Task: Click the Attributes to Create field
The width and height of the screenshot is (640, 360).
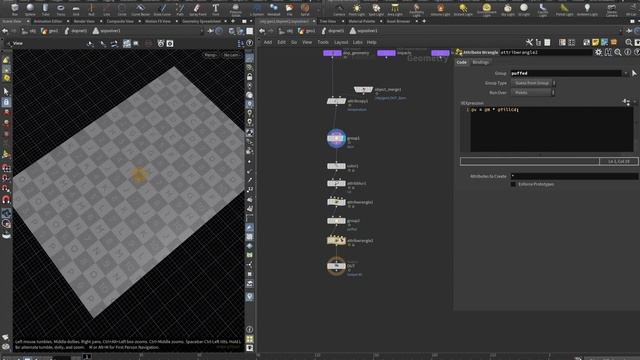Action: [x=574, y=176]
